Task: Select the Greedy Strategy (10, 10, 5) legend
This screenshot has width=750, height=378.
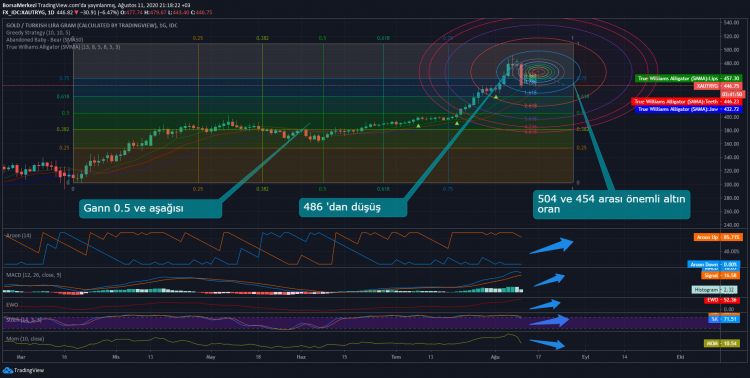Action: coord(38,33)
